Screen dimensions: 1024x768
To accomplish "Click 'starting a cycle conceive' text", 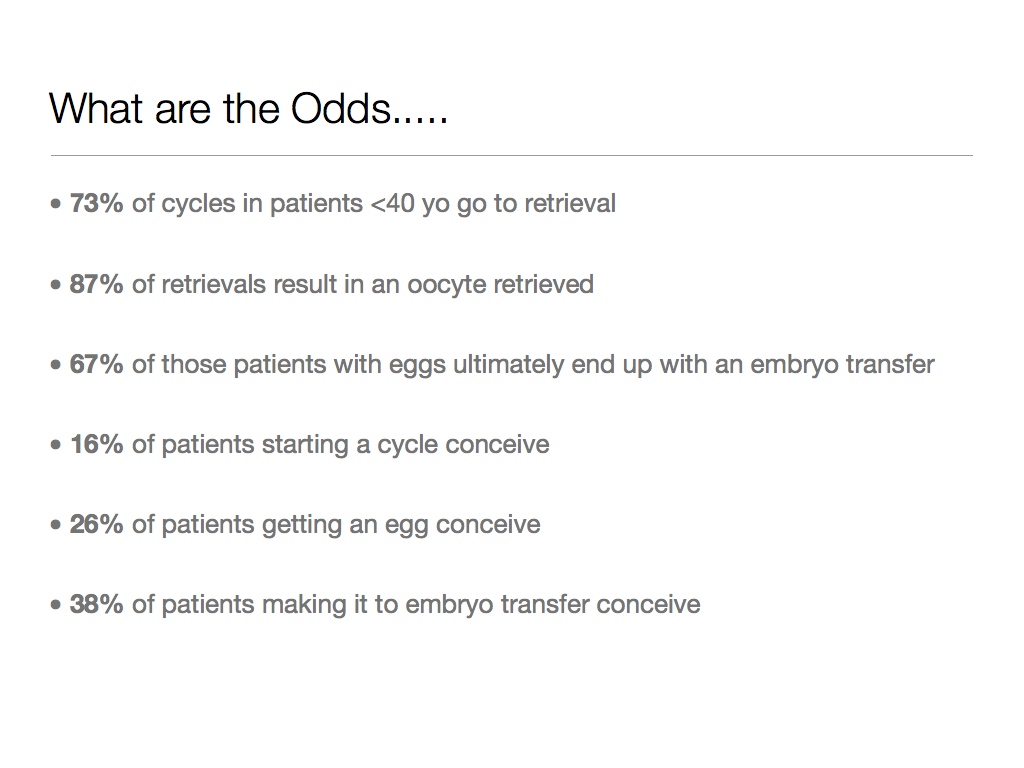I will coord(405,445).
